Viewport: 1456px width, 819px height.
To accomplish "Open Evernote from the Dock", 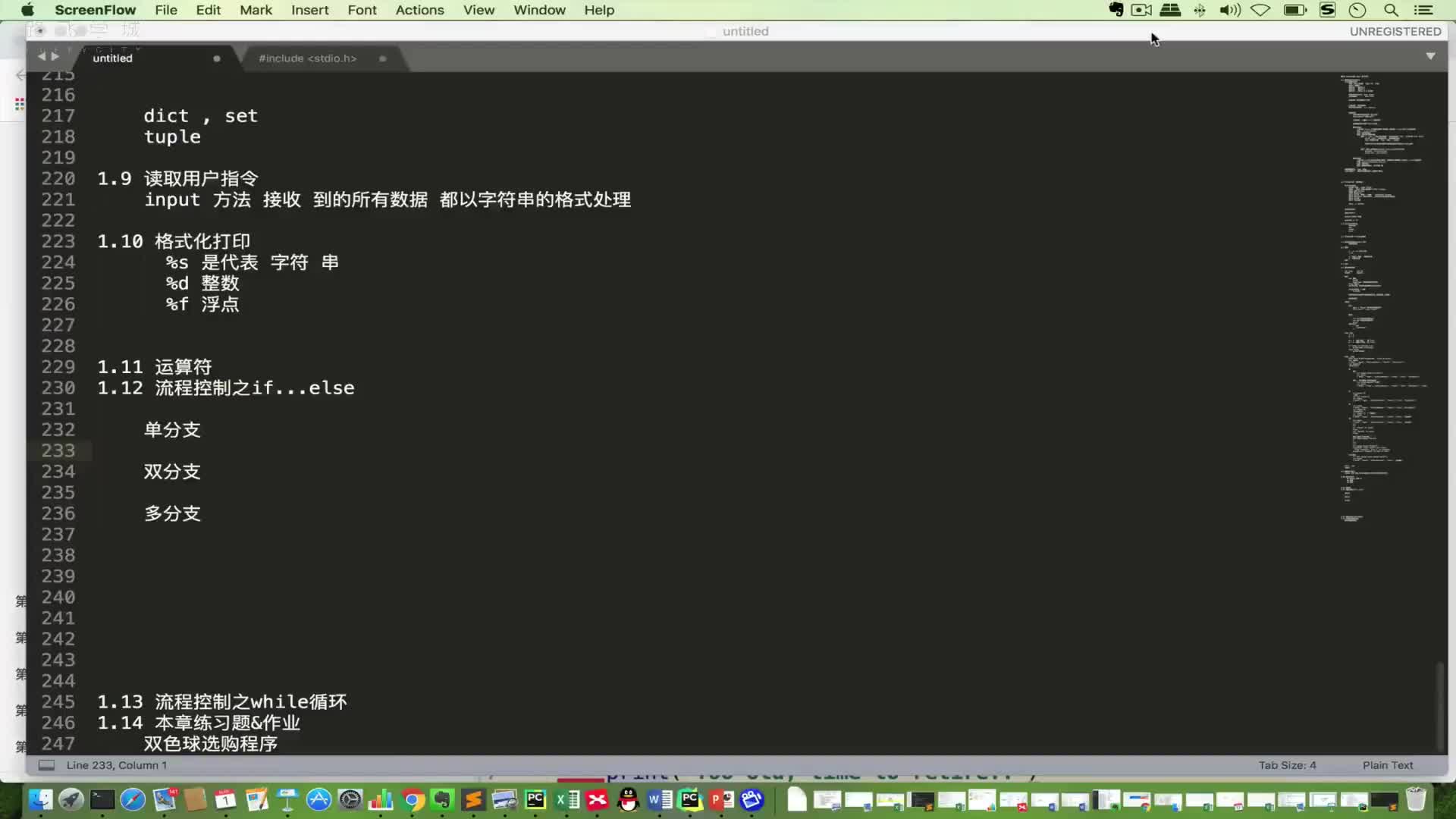I will coord(441,799).
